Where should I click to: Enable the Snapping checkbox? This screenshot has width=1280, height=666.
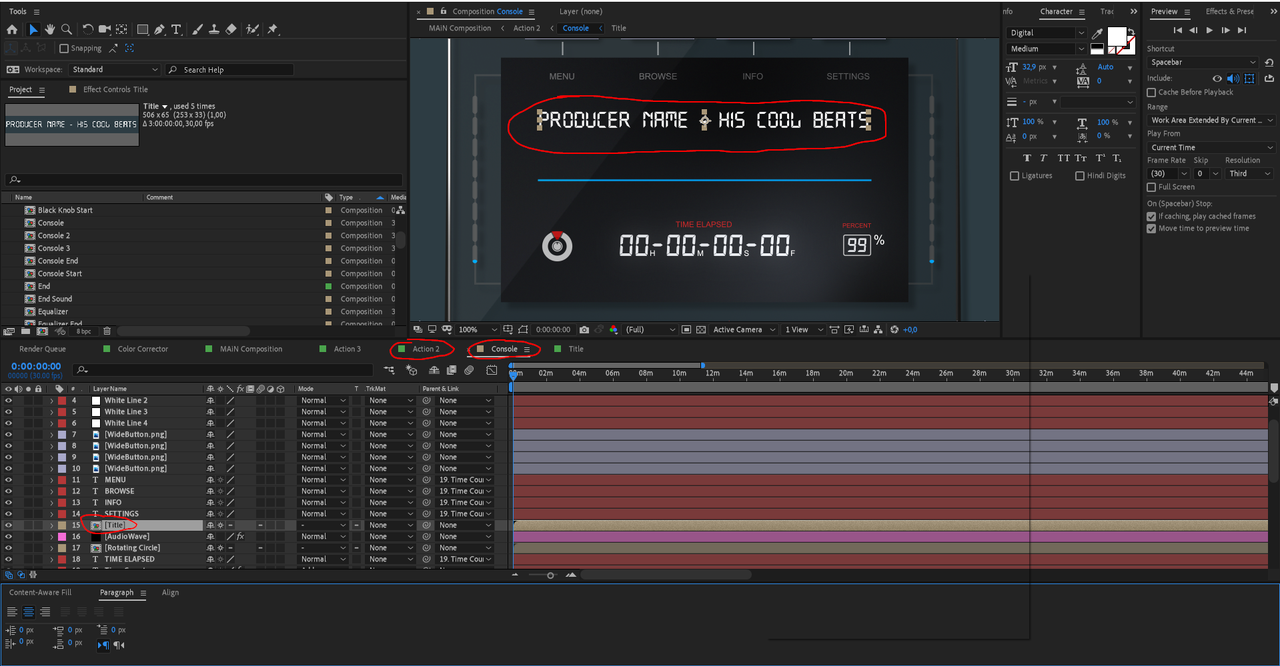click(64, 48)
